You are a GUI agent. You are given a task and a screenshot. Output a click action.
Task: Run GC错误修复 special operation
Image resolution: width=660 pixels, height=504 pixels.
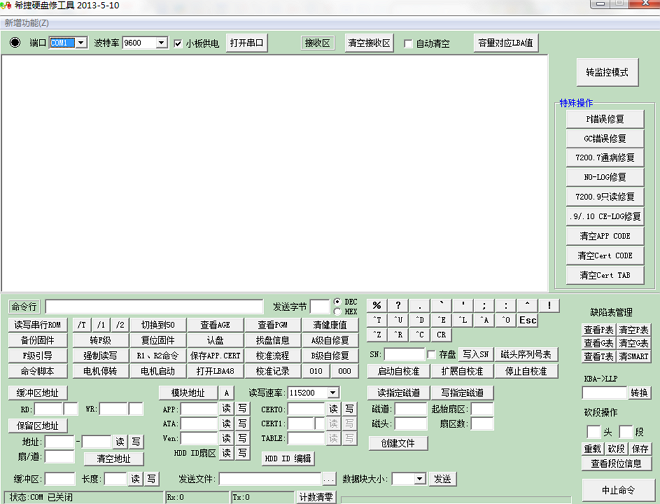[x=605, y=139]
